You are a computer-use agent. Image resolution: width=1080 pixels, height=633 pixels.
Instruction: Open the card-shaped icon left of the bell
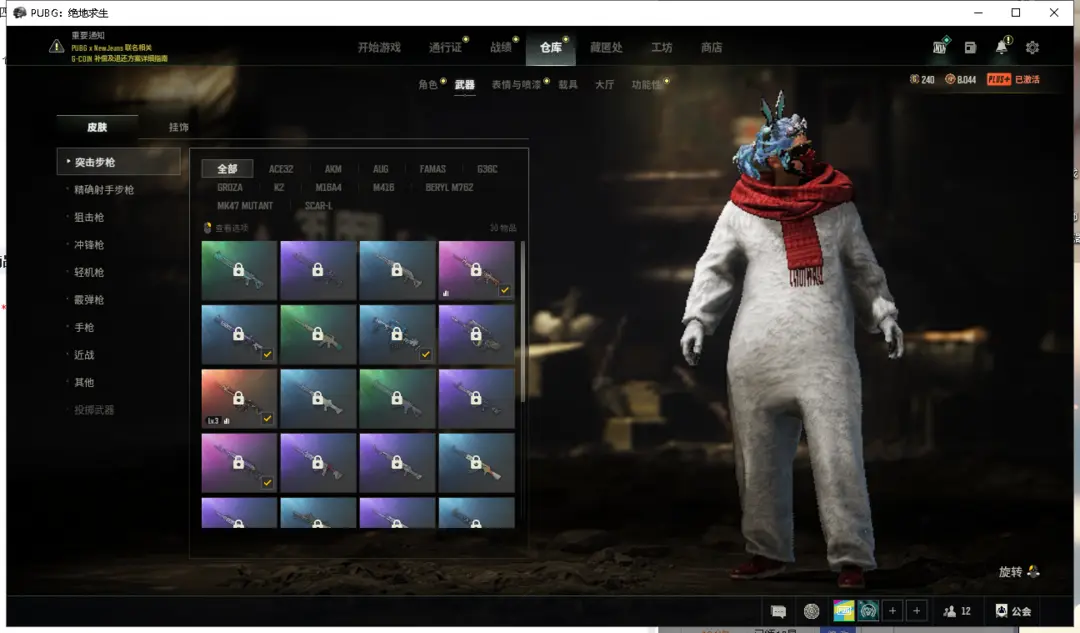click(970, 48)
